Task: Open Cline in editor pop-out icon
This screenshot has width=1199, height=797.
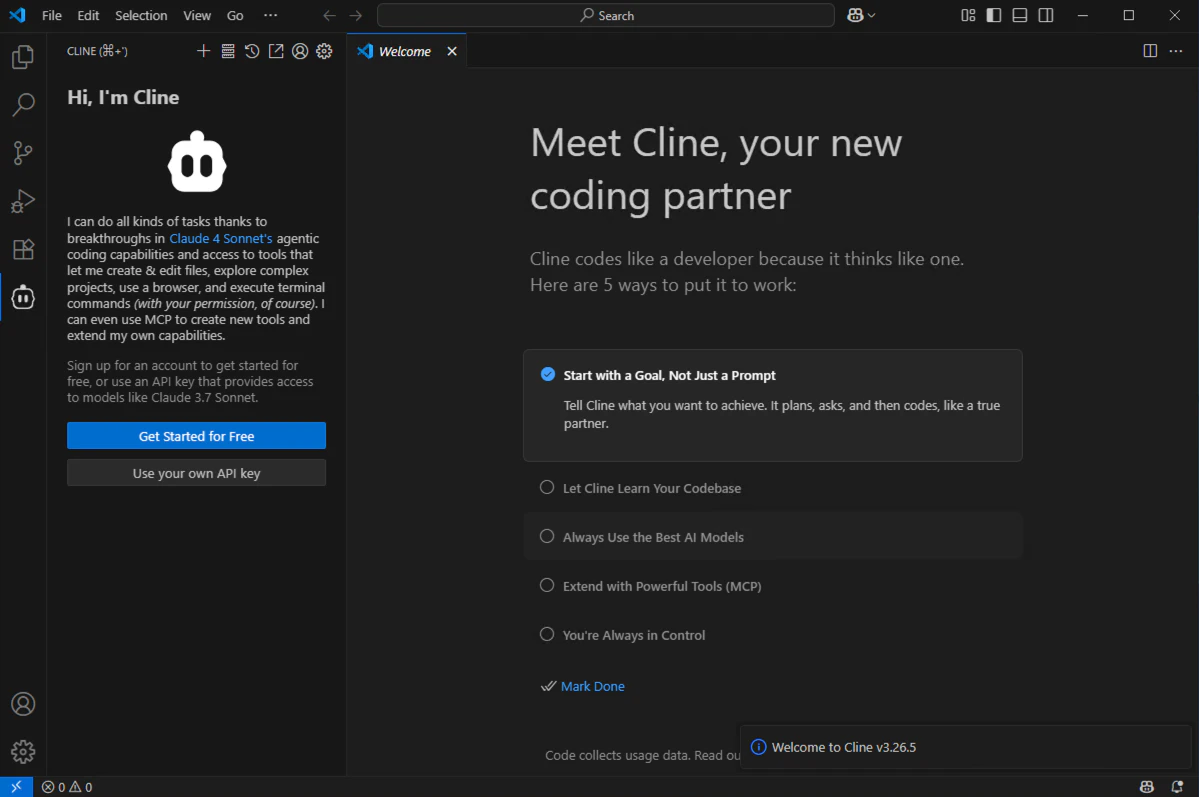Action: 276,50
